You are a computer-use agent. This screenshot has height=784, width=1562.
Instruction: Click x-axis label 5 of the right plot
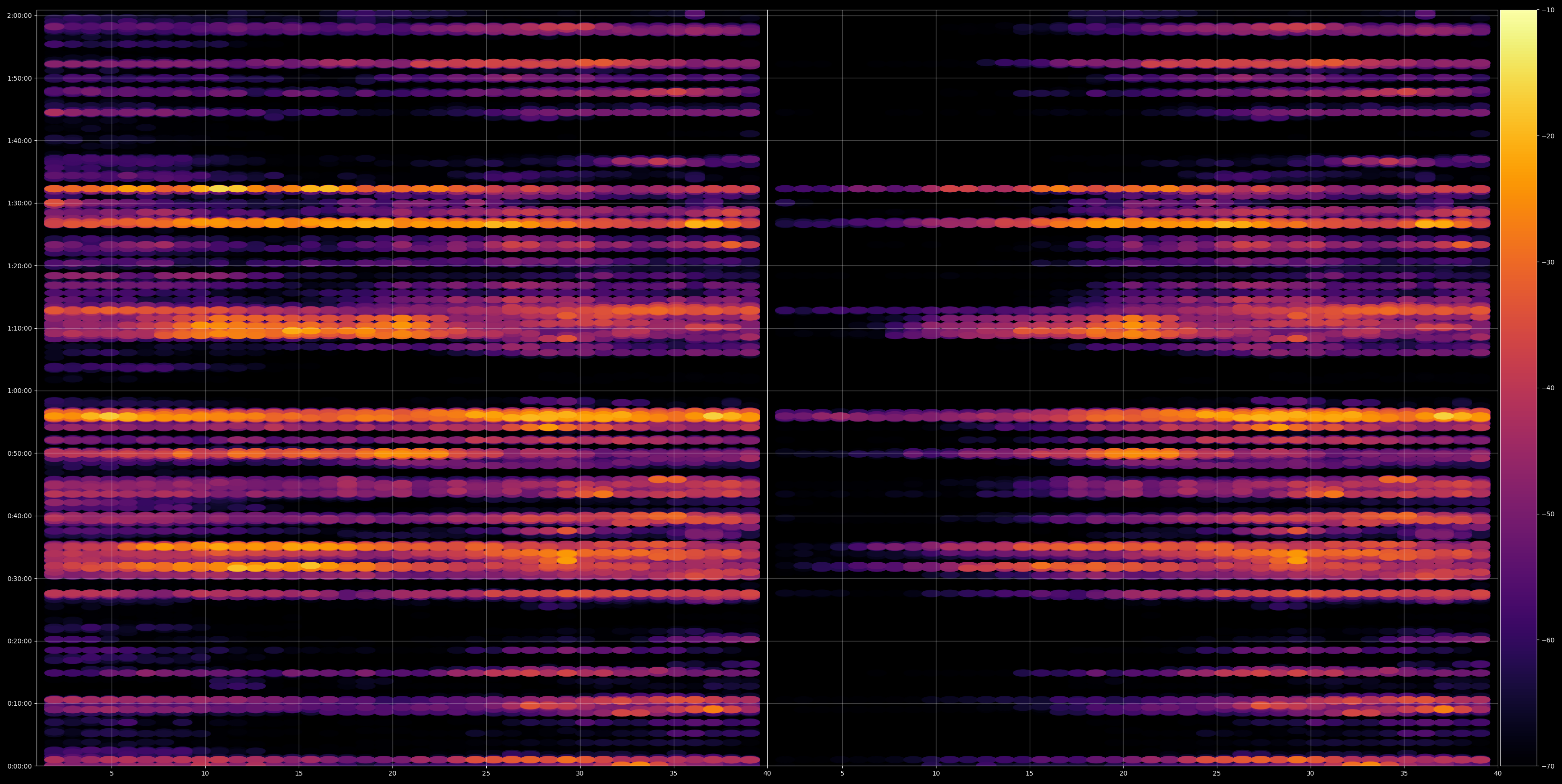[x=842, y=774]
